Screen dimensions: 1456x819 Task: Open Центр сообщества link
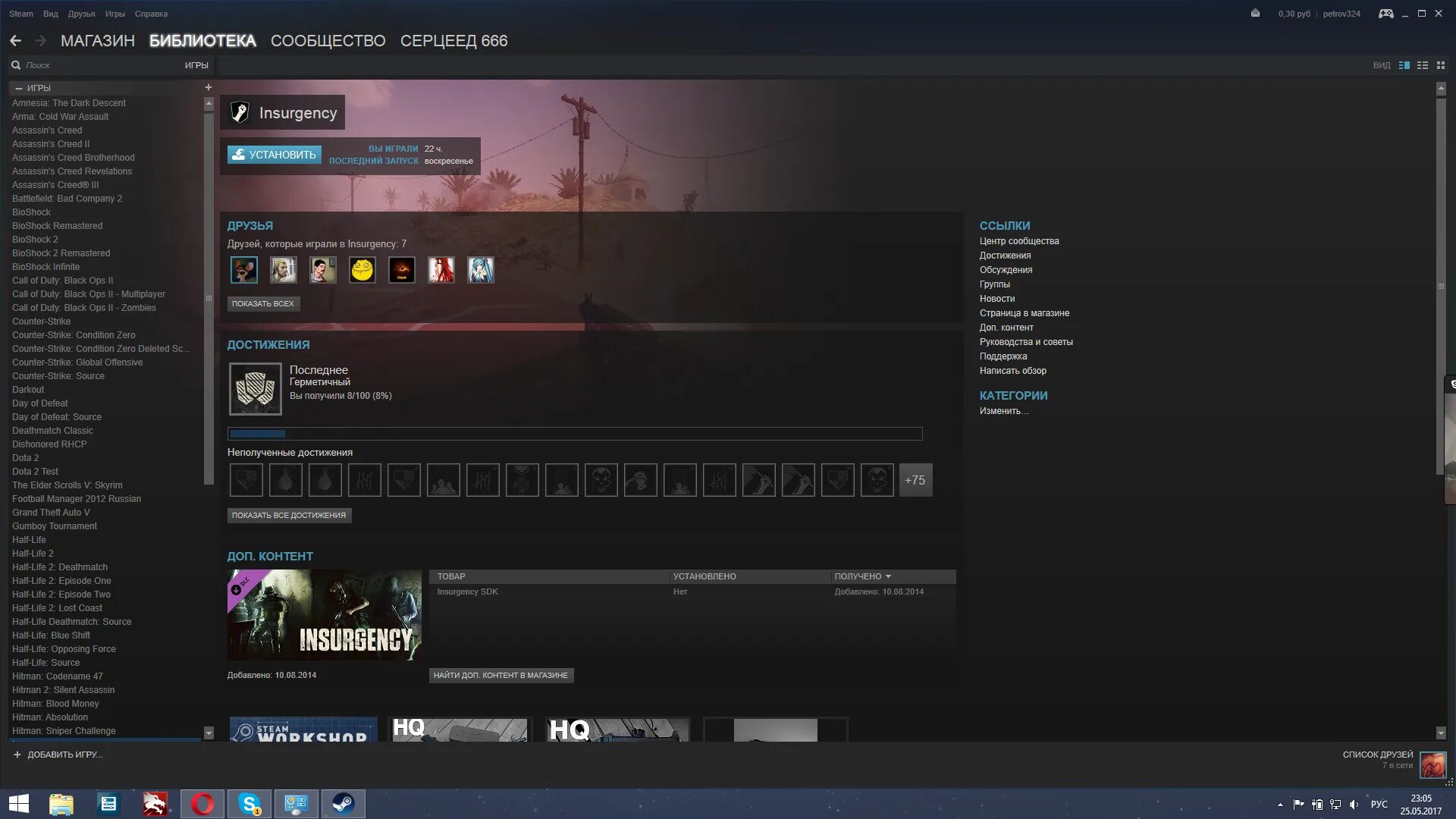pyautogui.click(x=1019, y=241)
